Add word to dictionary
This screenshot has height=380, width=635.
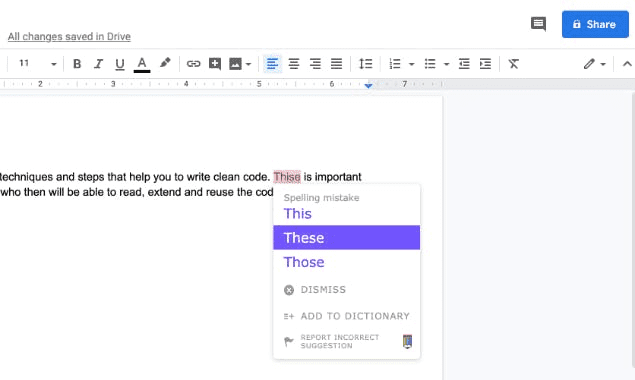pyautogui.click(x=346, y=316)
